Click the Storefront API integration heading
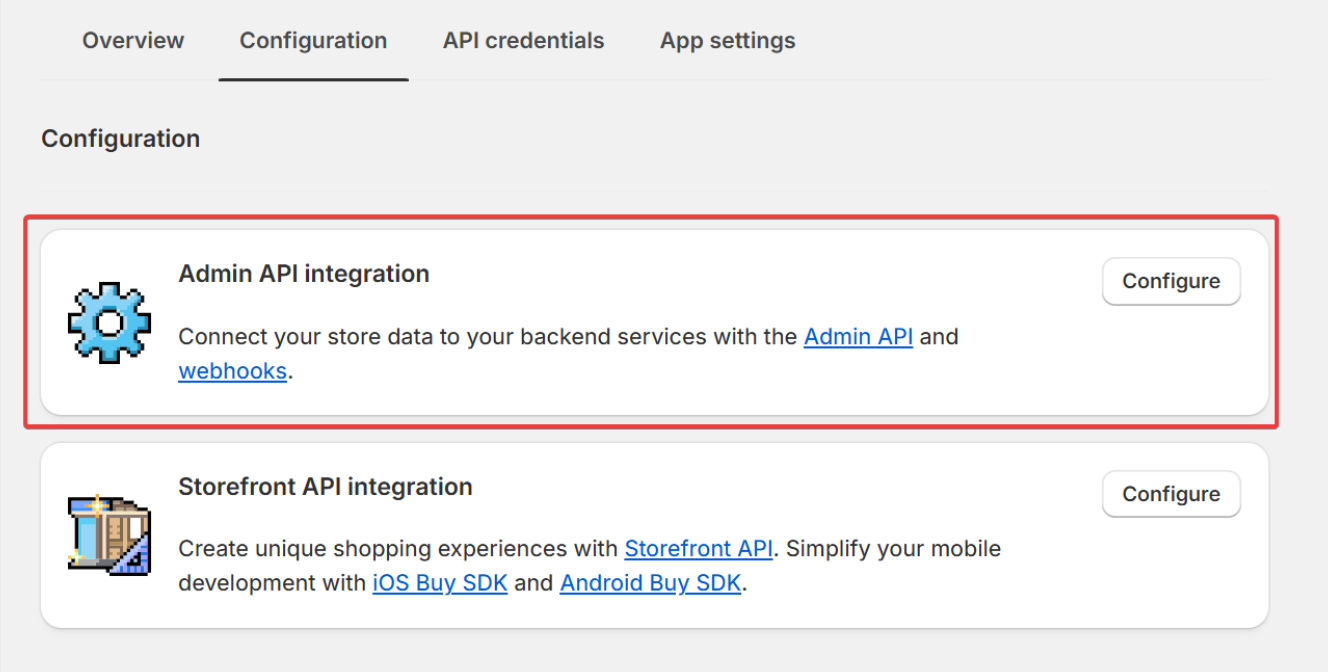Image resolution: width=1328 pixels, height=672 pixels. tap(325, 487)
